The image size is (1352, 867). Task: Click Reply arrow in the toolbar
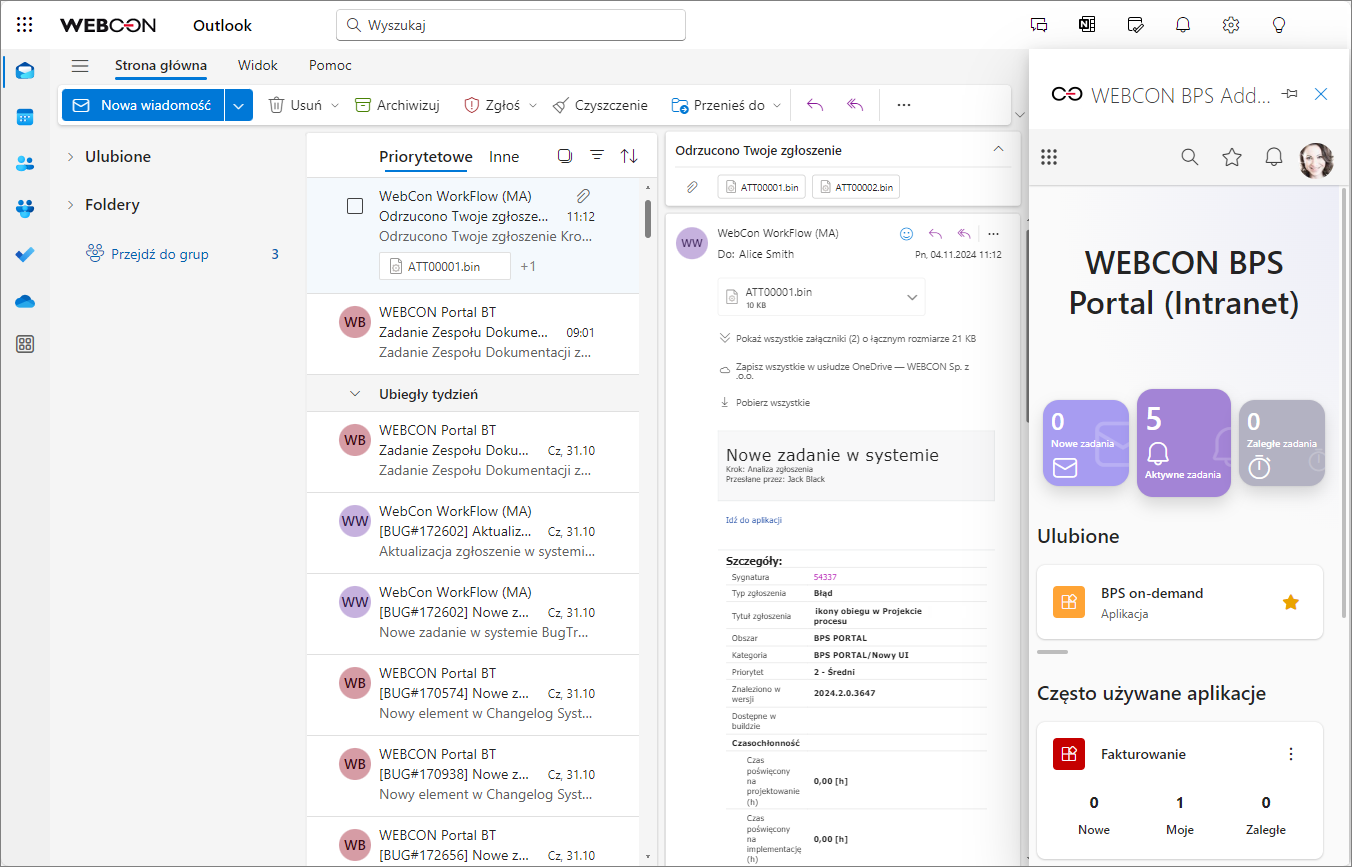point(815,105)
